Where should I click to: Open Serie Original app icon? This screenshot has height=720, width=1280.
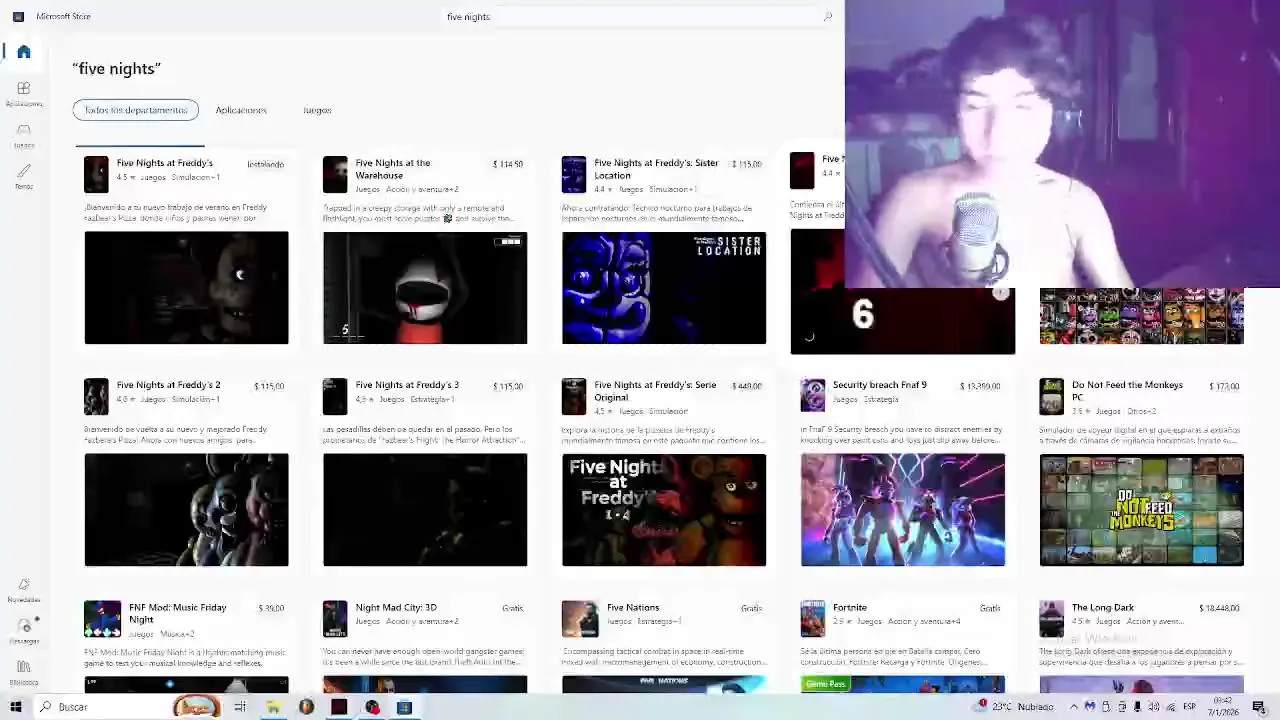[x=574, y=396]
